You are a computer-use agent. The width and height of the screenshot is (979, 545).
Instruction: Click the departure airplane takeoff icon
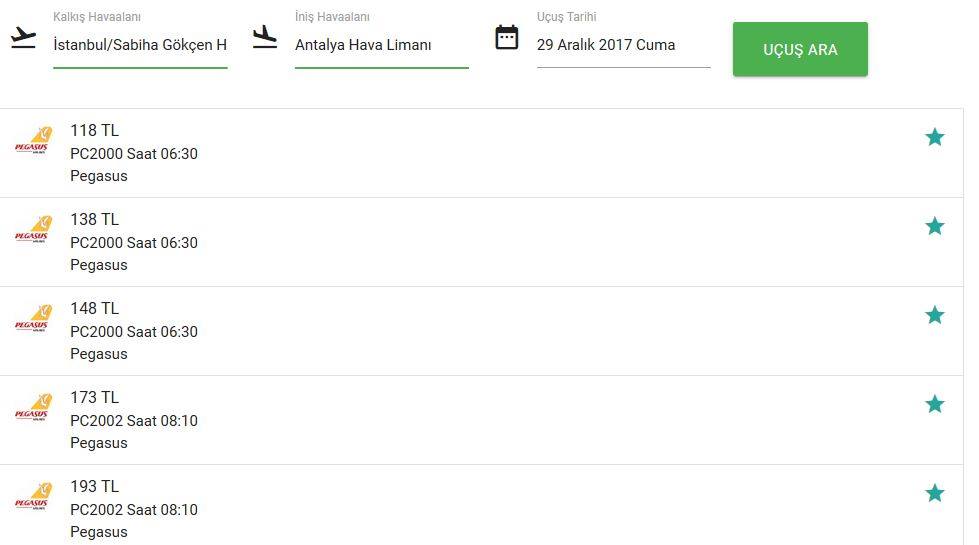pyautogui.click(x=24, y=37)
